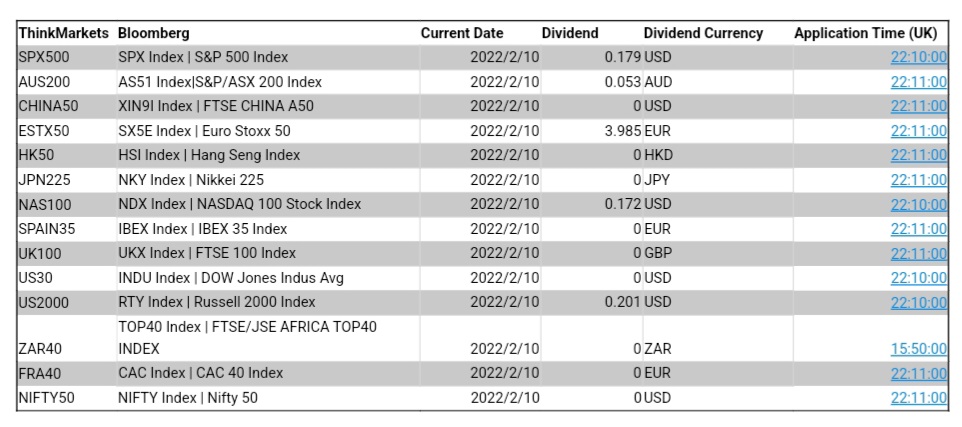Click the Bloomberg column header
962x427 pixels.
[x=153, y=33]
